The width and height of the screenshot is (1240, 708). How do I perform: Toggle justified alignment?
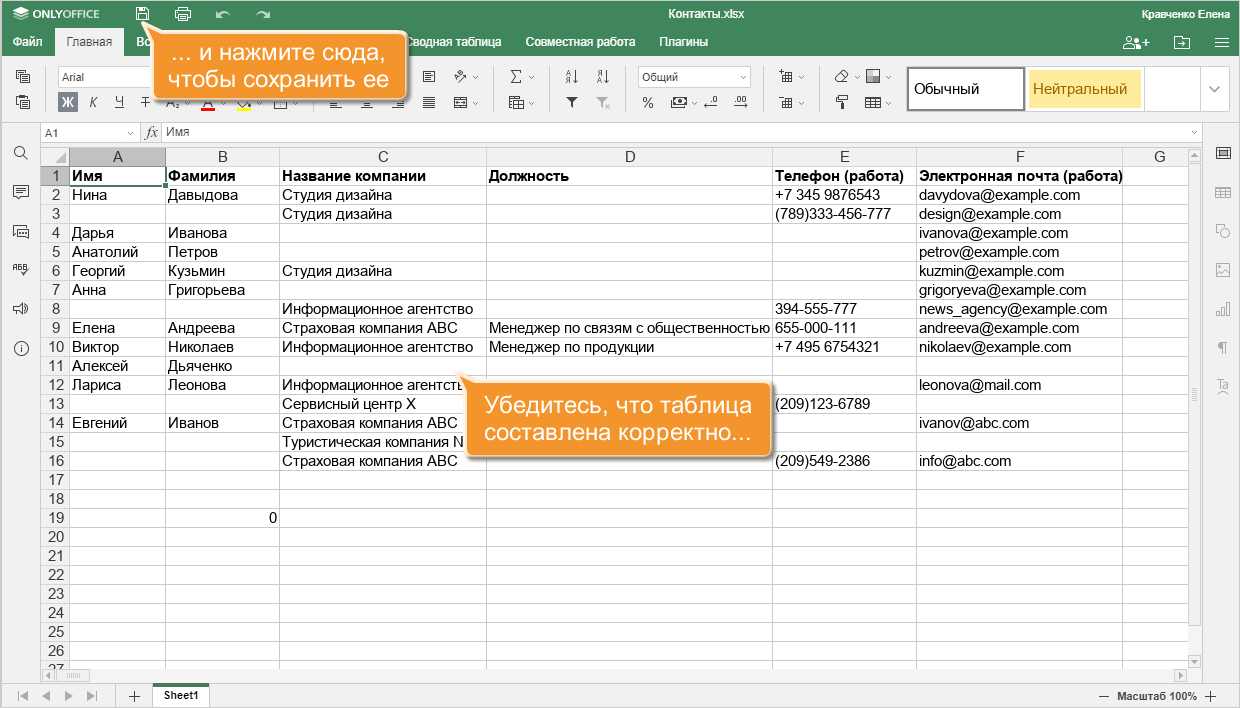click(x=429, y=102)
